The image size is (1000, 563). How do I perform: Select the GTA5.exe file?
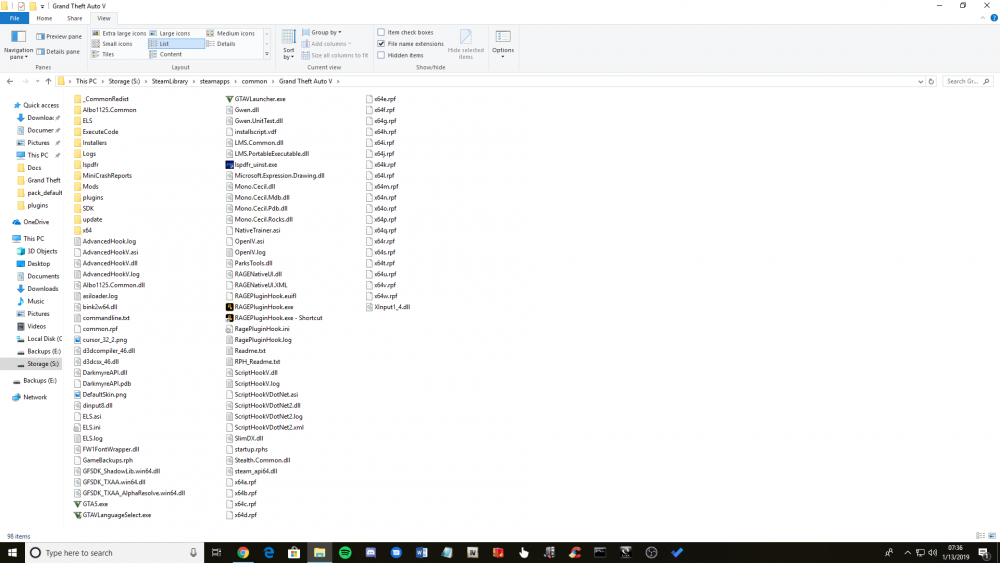(x=91, y=504)
